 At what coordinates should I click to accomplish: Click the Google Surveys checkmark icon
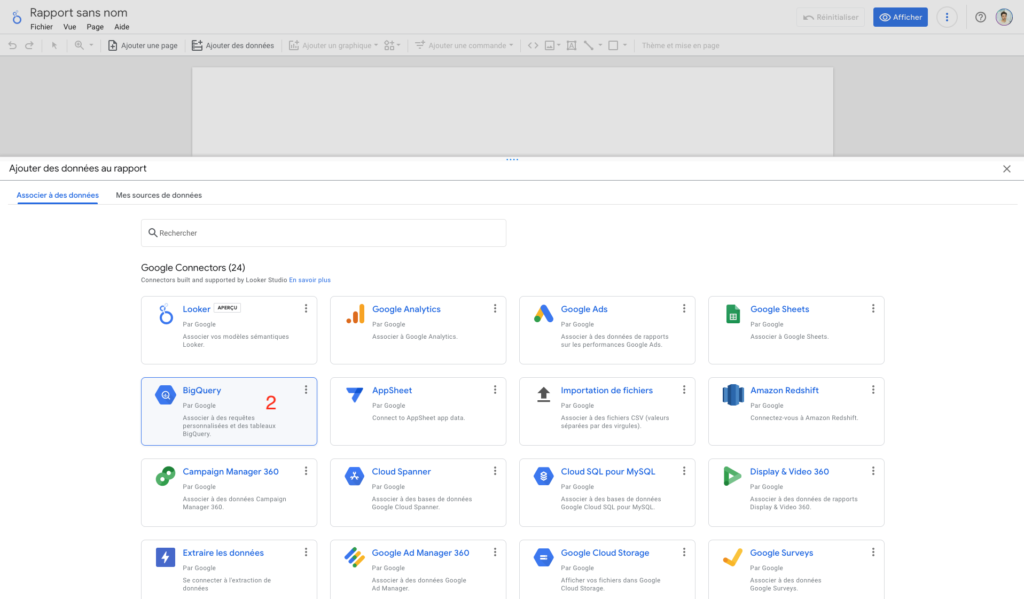[733, 557]
